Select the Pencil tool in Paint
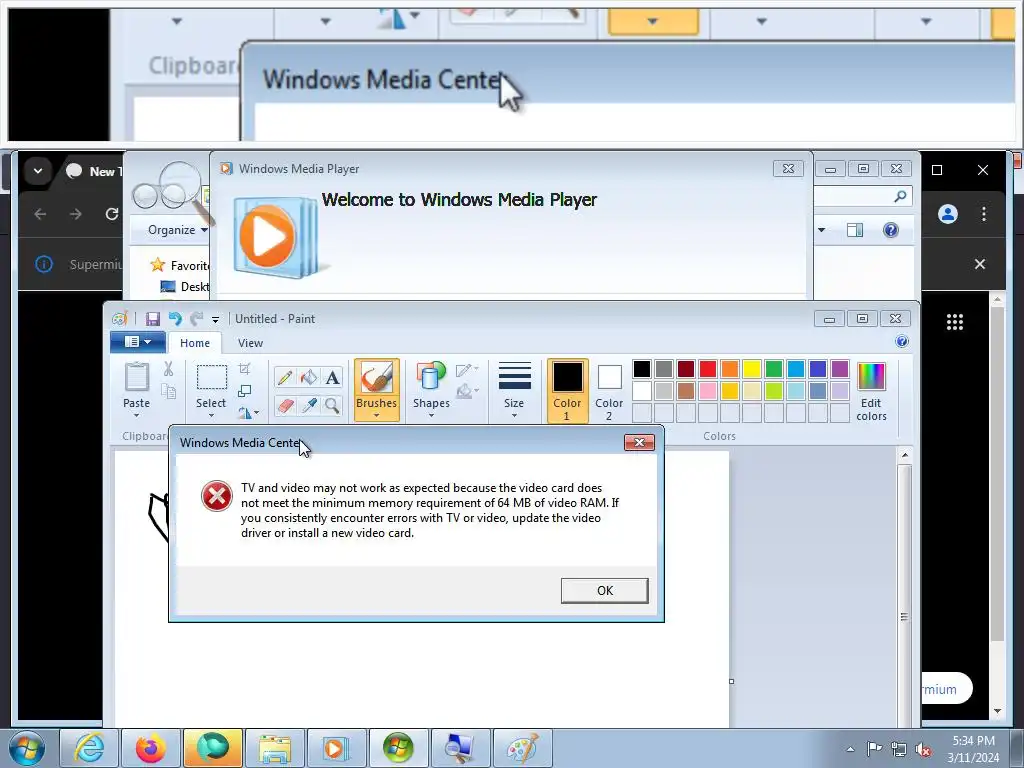Screen dimensions: 1024x768 (284, 377)
